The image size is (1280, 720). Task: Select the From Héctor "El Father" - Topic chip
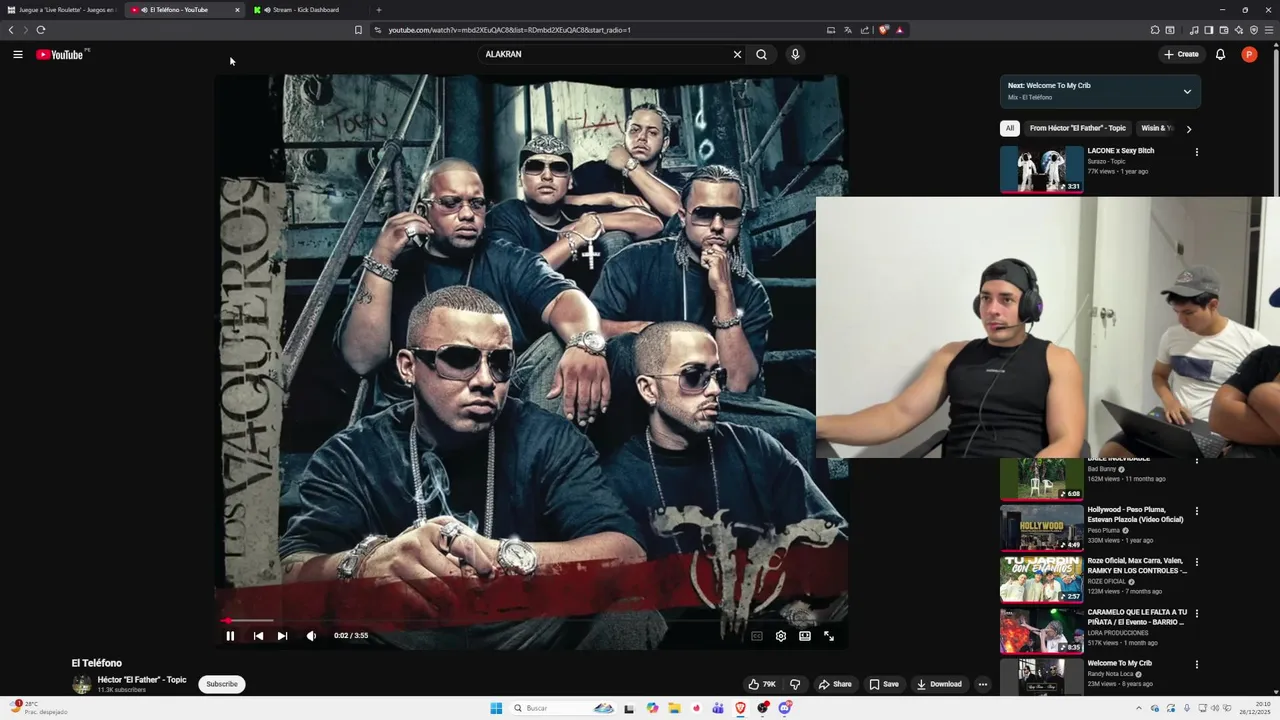(1078, 128)
